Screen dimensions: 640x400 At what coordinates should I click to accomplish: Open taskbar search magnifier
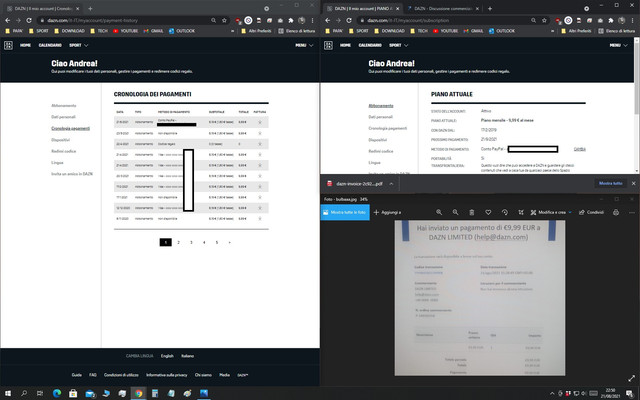pos(24,393)
